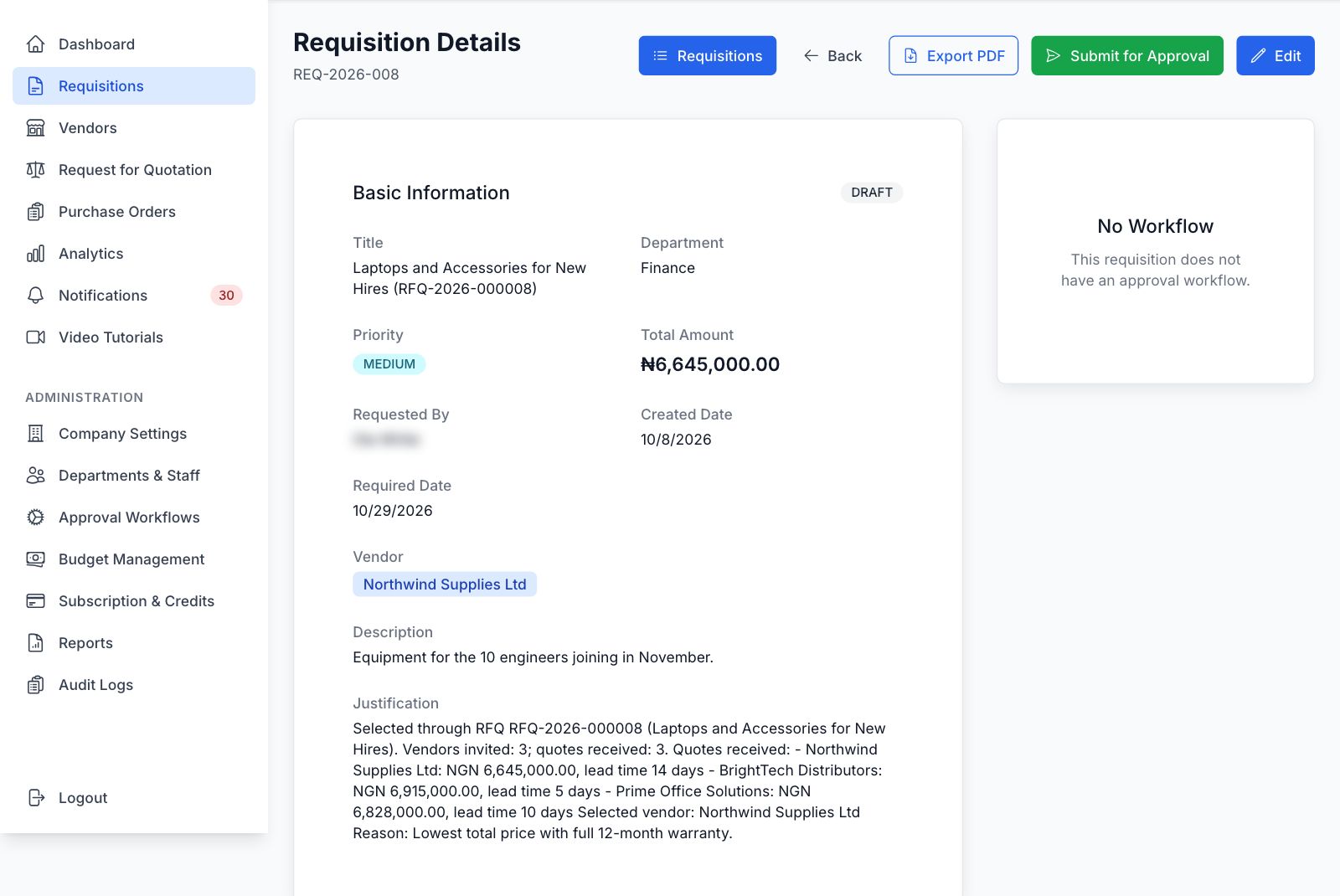This screenshot has width=1340, height=896.
Task: Click the Analytics bar chart icon
Action: tap(35, 254)
